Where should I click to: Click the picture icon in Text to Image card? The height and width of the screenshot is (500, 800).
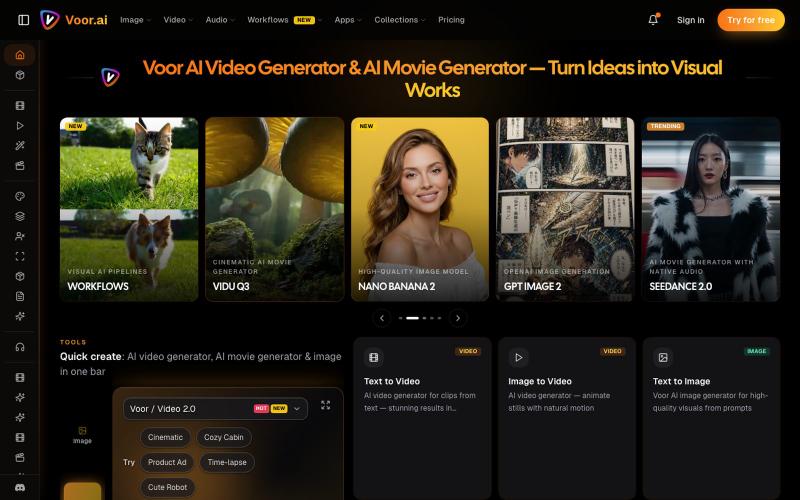(663, 357)
